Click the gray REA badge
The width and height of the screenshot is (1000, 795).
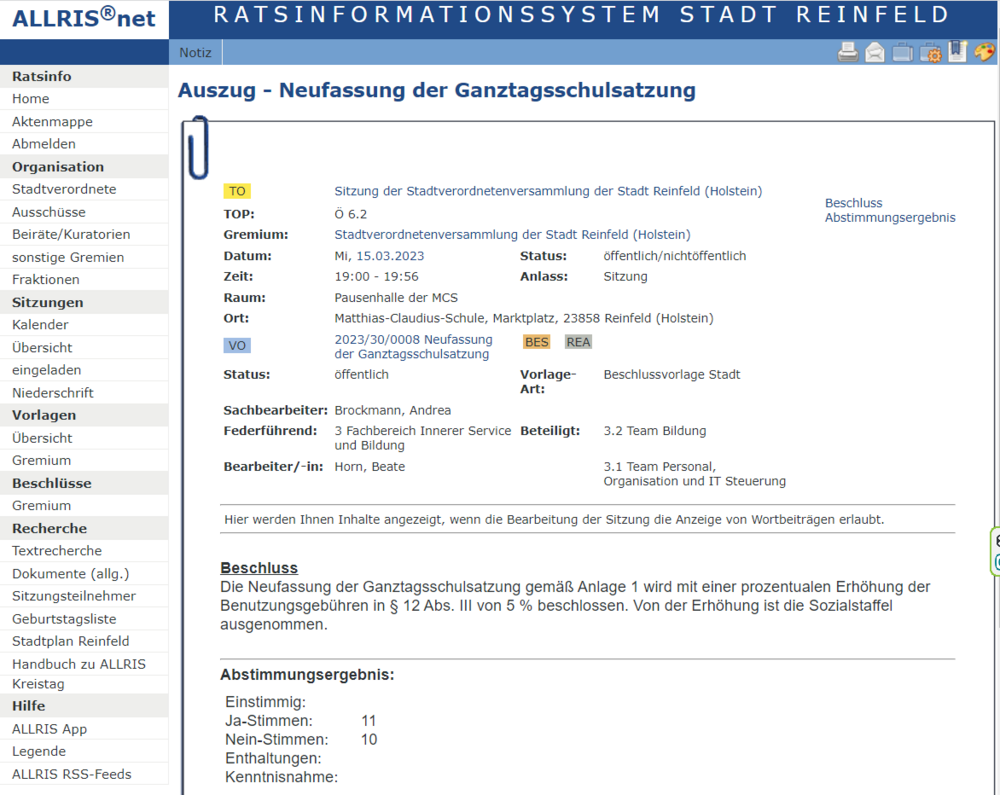tap(578, 342)
